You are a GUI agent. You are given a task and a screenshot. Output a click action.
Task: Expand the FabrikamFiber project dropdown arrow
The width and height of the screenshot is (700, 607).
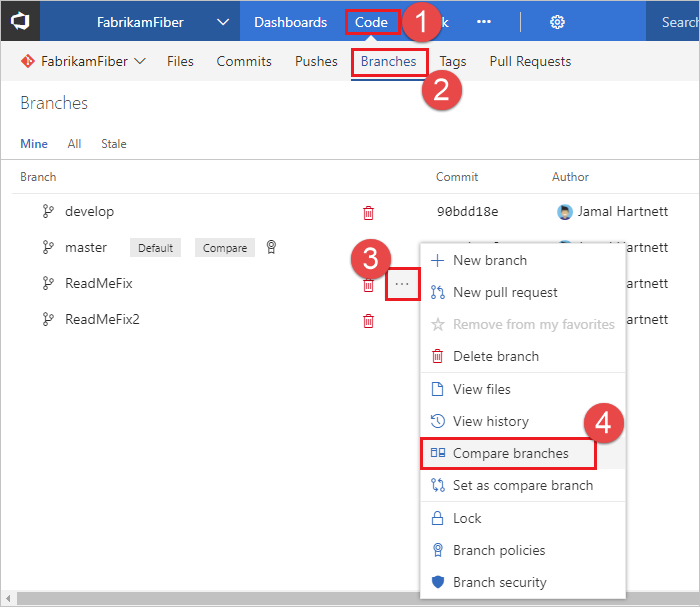(x=223, y=22)
